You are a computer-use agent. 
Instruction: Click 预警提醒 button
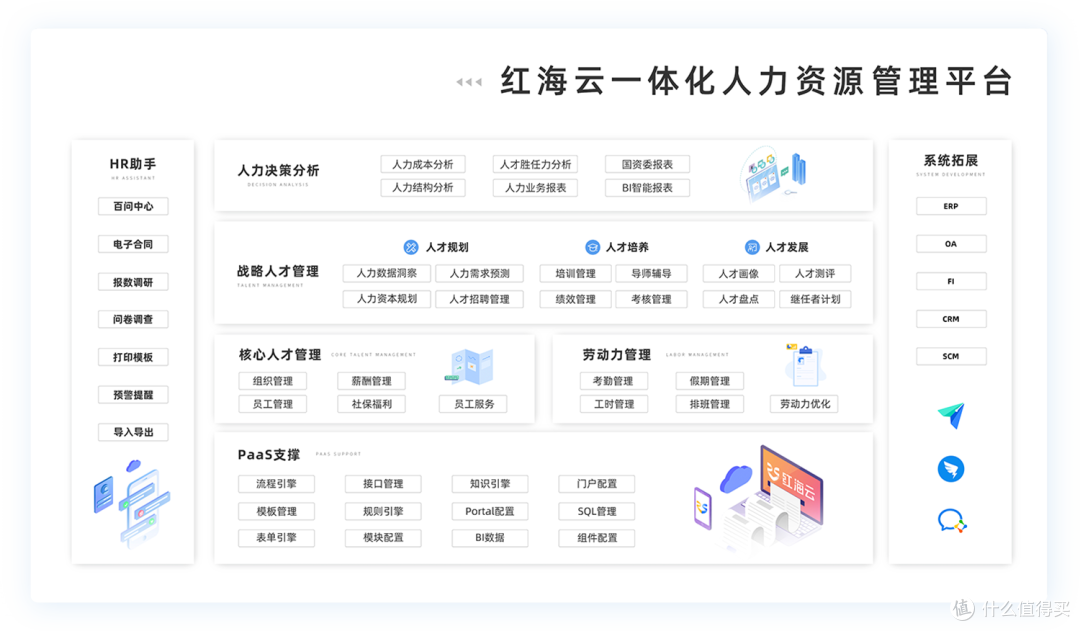(133, 395)
